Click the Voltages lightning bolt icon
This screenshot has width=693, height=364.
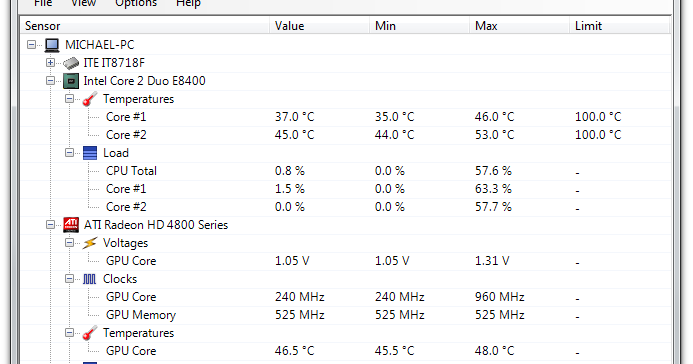(90, 243)
